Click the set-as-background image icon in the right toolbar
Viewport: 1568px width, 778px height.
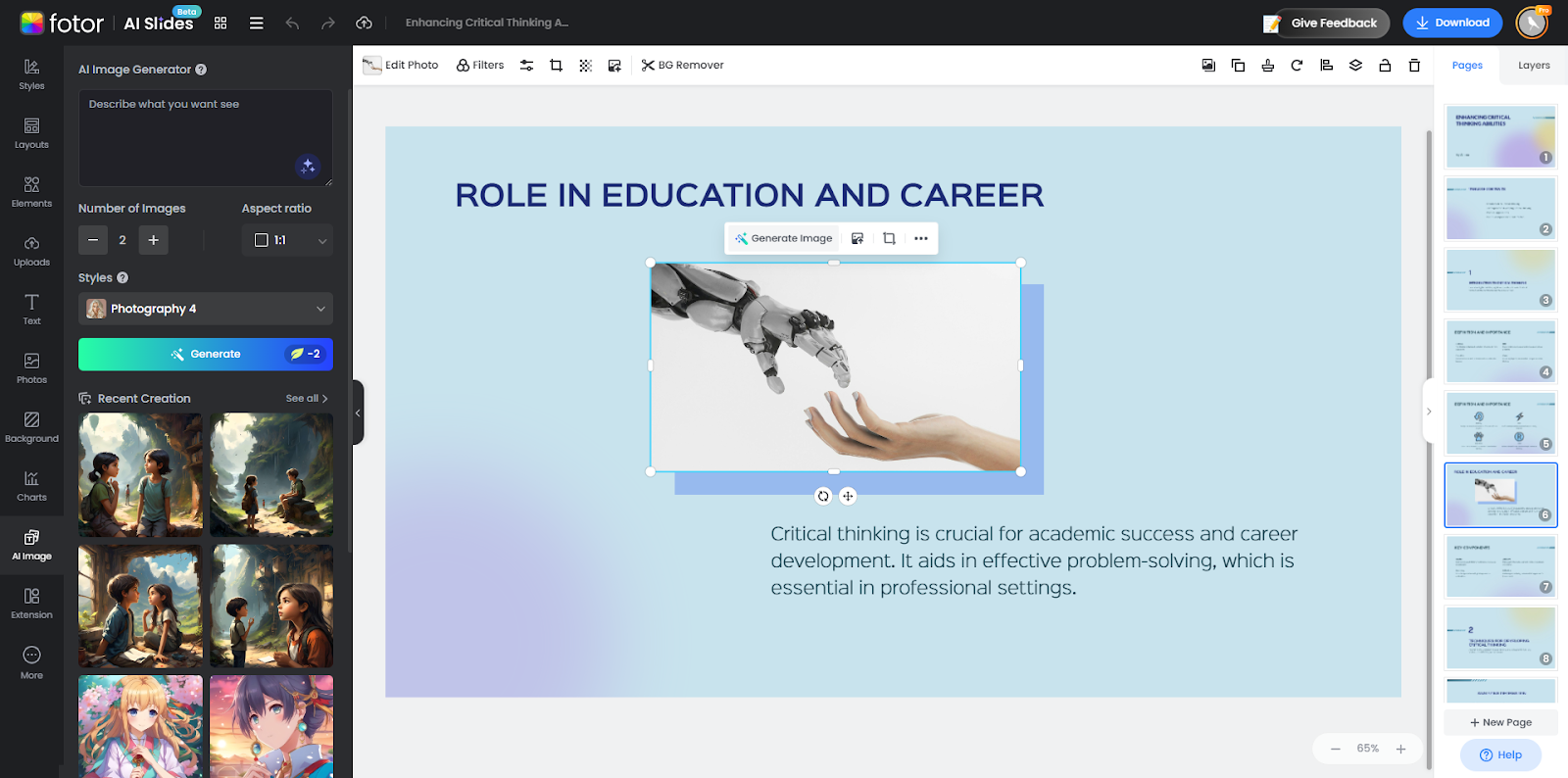[x=1208, y=66]
